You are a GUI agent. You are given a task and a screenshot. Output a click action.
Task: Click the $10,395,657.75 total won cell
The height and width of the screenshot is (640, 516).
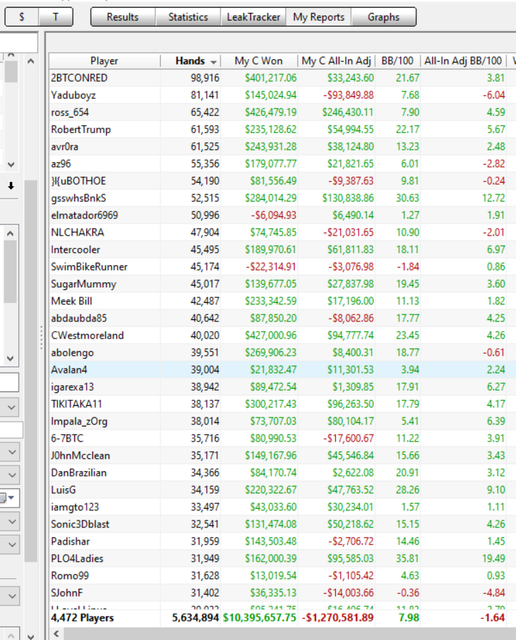259,618
